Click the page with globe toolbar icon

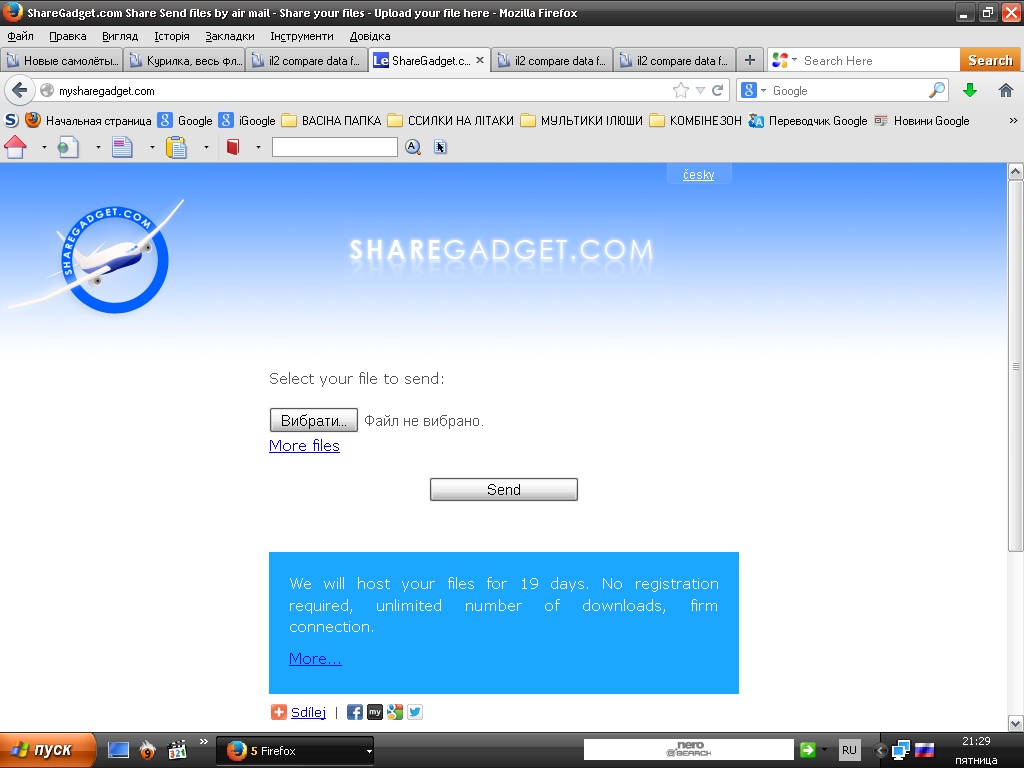coord(68,147)
